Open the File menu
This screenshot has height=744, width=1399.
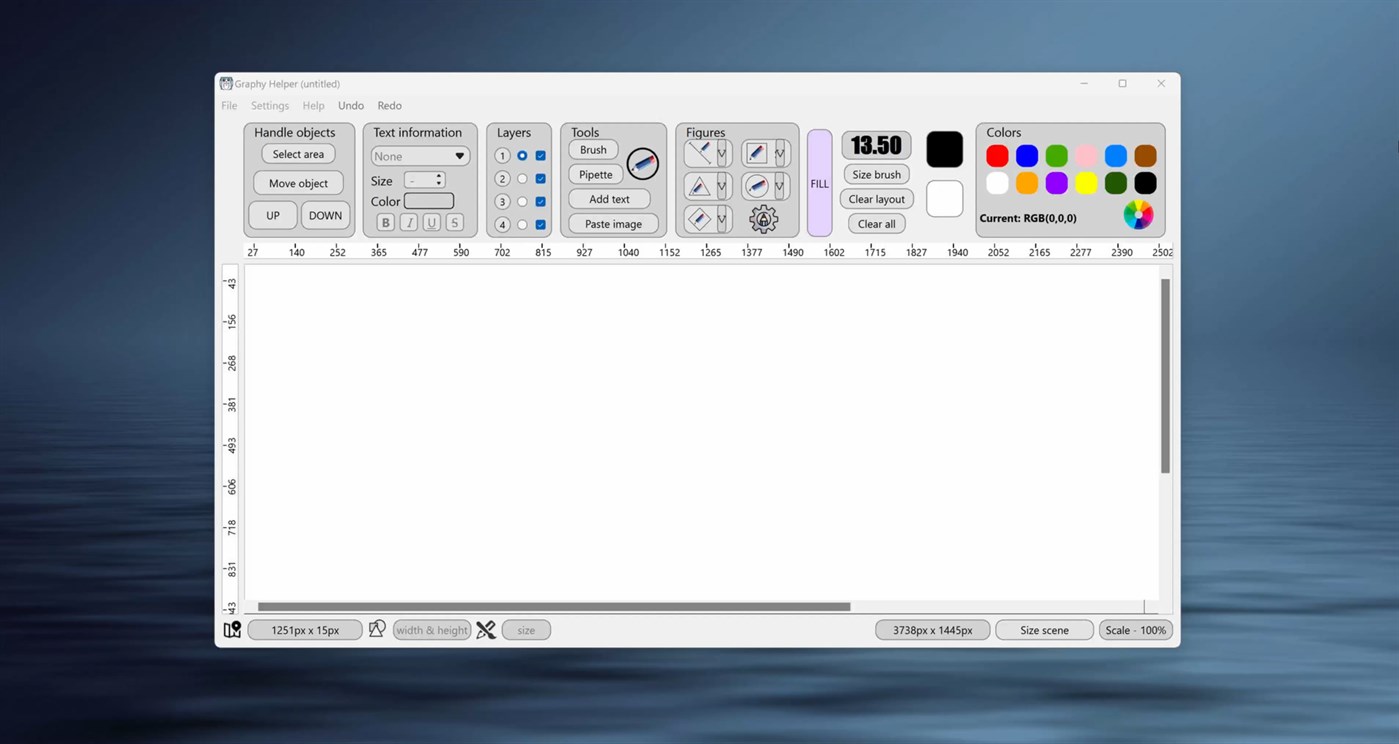click(x=229, y=105)
